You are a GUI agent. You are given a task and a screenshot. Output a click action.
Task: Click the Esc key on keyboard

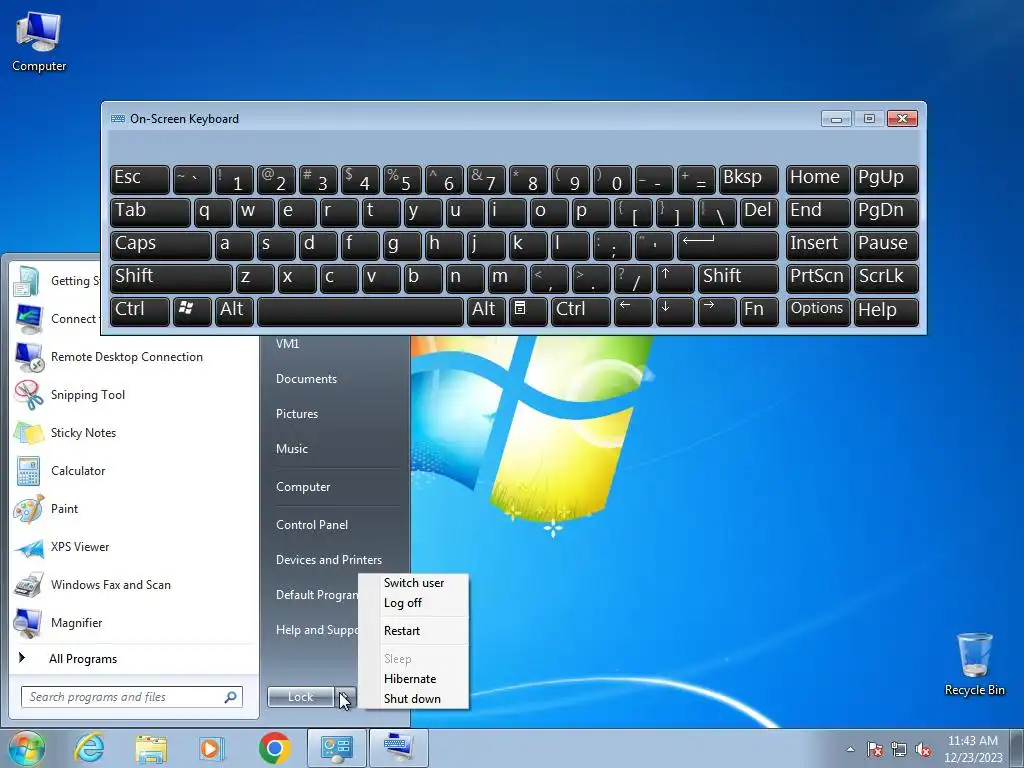pos(140,179)
